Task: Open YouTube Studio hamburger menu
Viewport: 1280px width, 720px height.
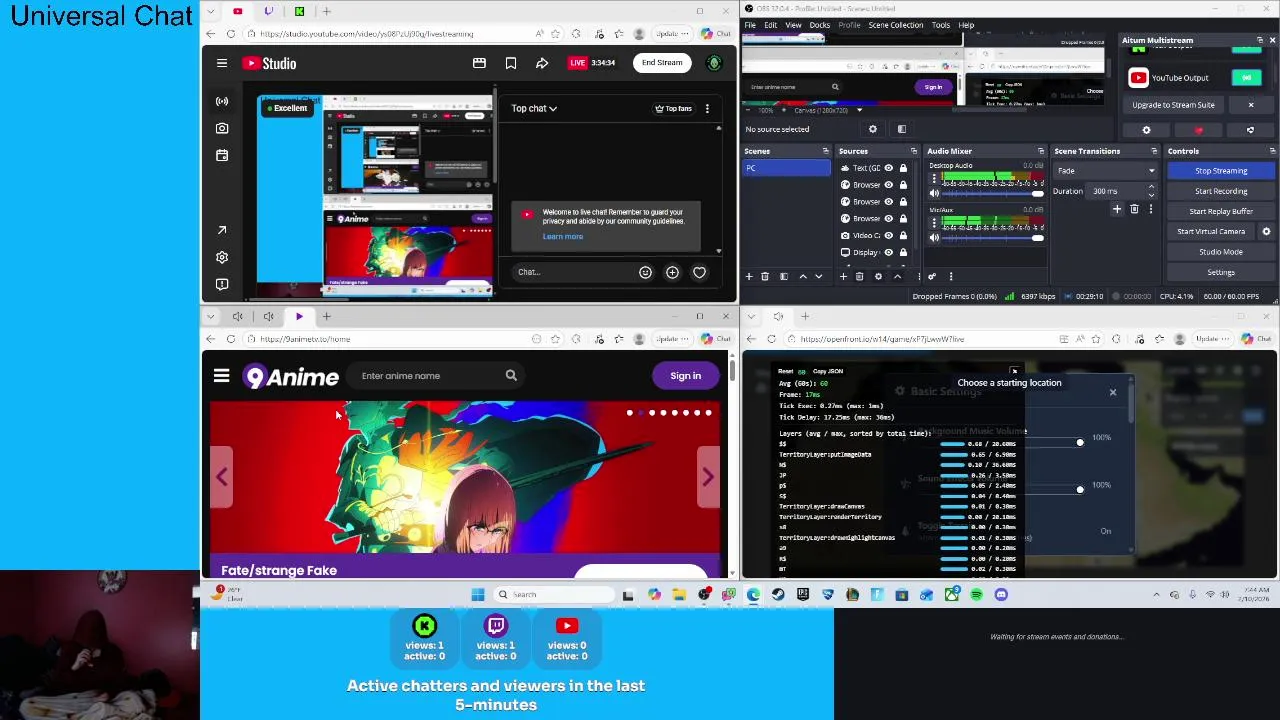Action: coord(222,63)
